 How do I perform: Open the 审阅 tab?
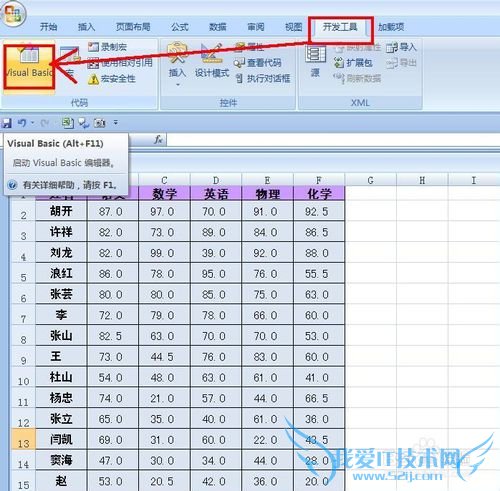[256, 27]
